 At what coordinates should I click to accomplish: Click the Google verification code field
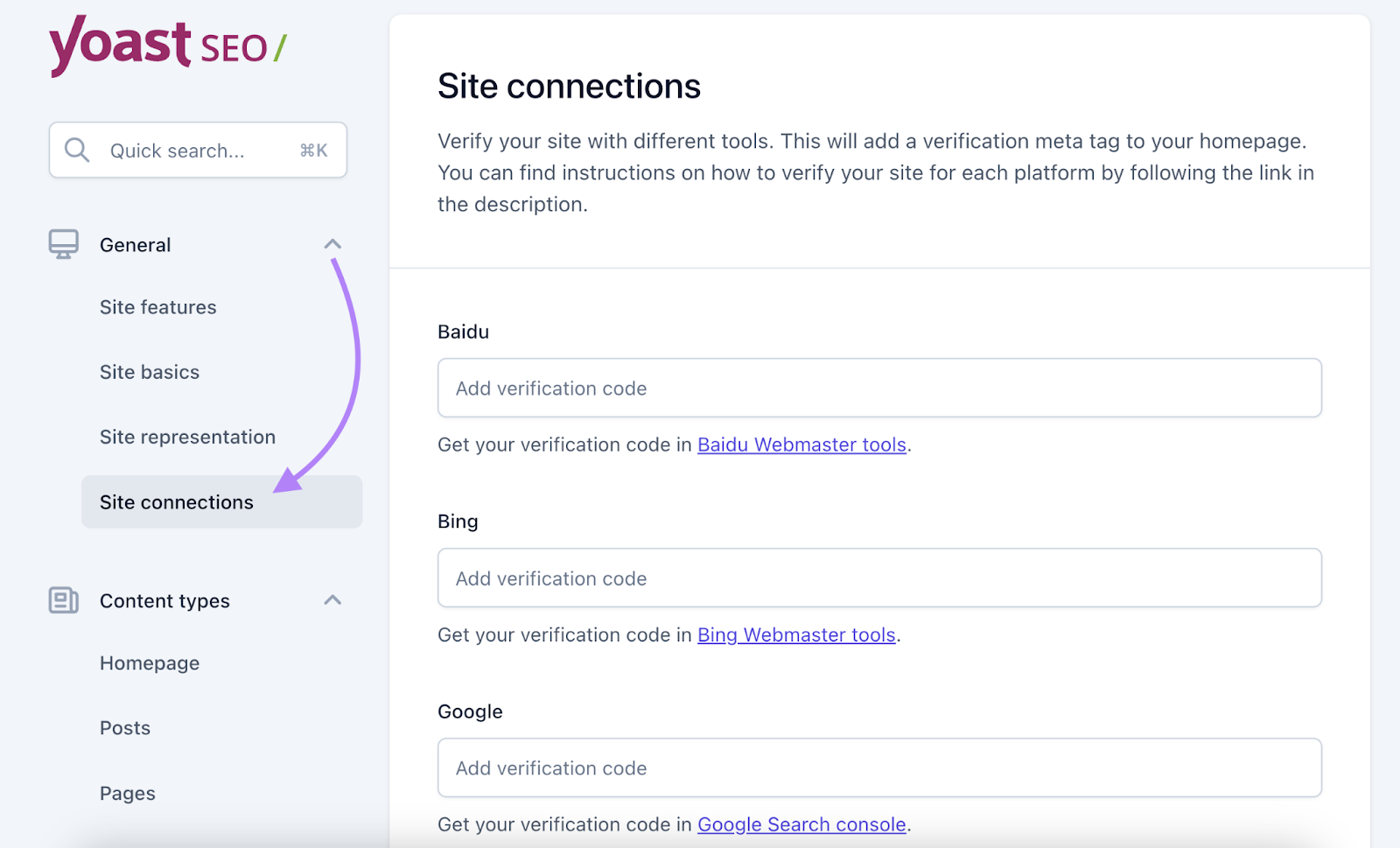click(878, 767)
